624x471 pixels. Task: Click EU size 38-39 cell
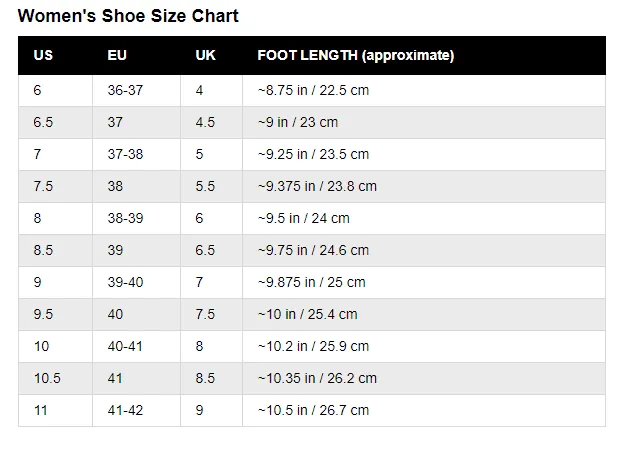pos(136,218)
